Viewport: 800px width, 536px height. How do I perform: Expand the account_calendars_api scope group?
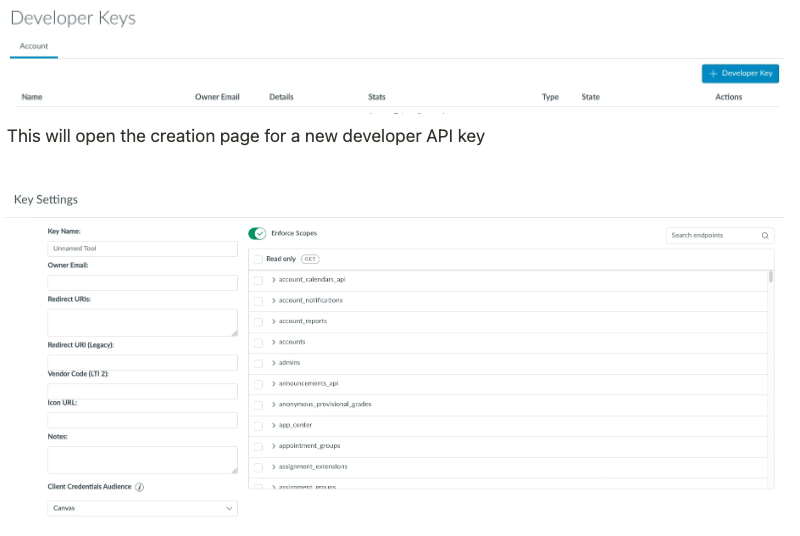(x=273, y=279)
